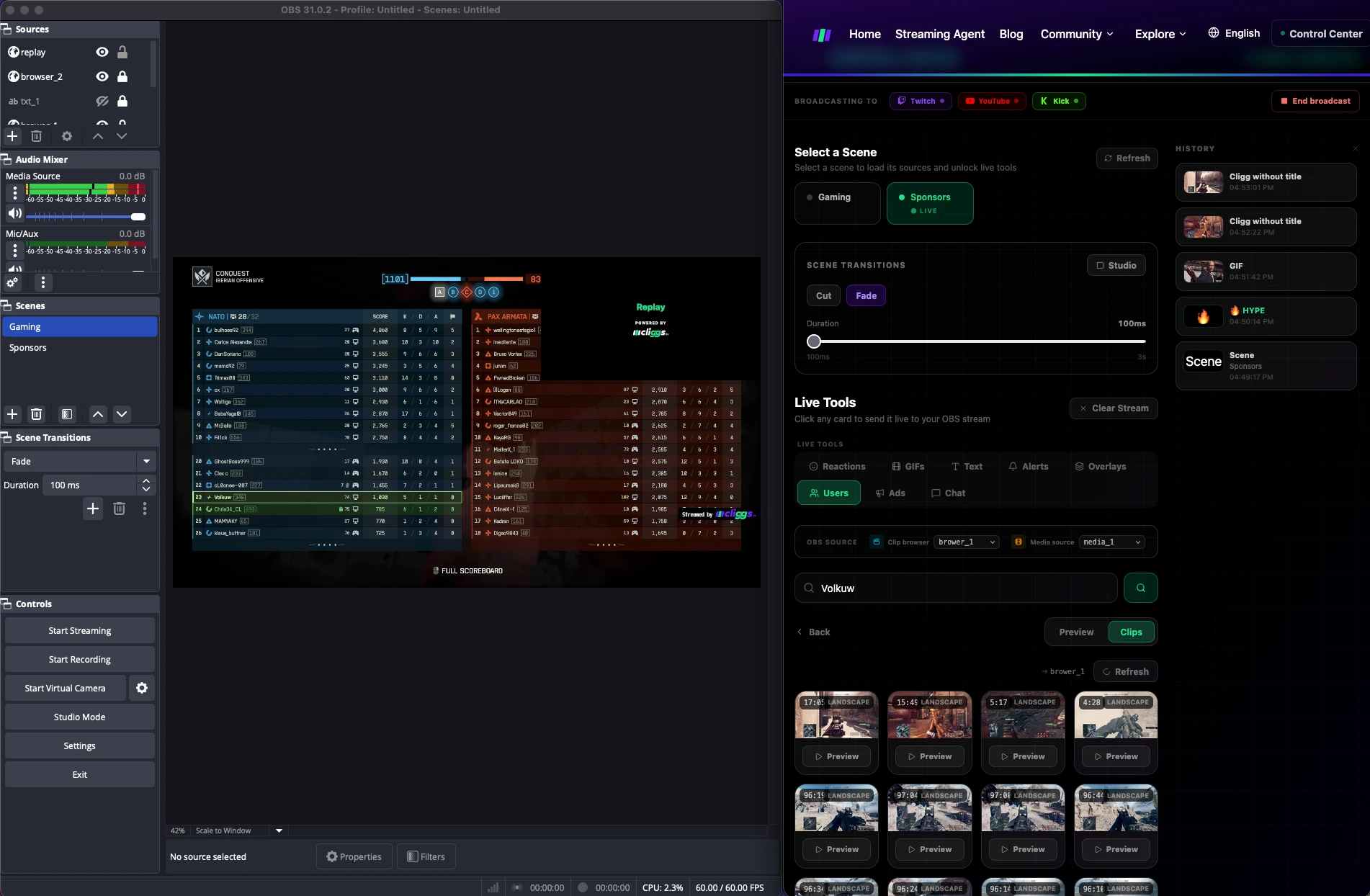Open scene filters icon
This screenshot has height=896, width=1370.
[67, 414]
